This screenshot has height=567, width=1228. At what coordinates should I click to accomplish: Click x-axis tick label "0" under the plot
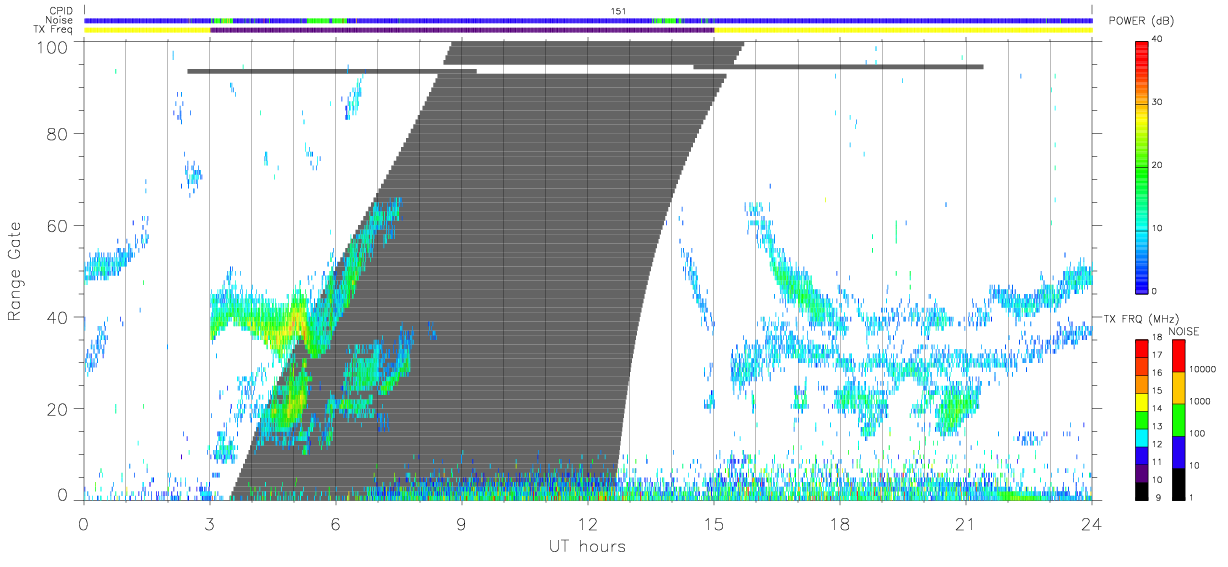point(83,524)
